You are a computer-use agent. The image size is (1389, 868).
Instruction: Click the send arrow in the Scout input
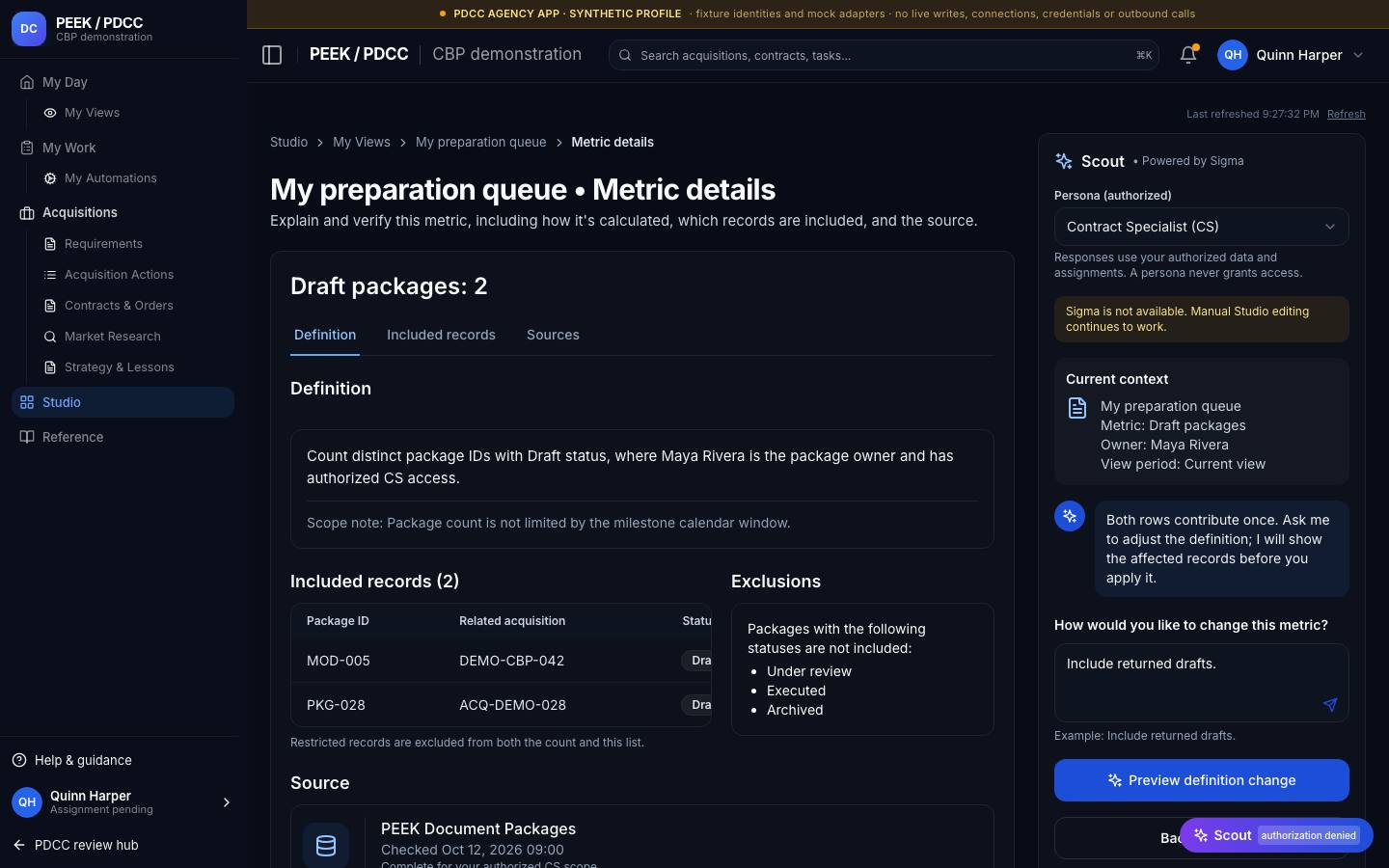coord(1330,705)
